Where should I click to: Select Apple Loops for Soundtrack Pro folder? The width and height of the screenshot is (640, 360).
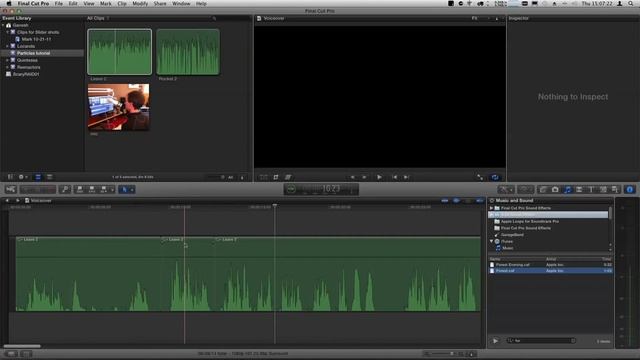pyautogui.click(x=529, y=221)
